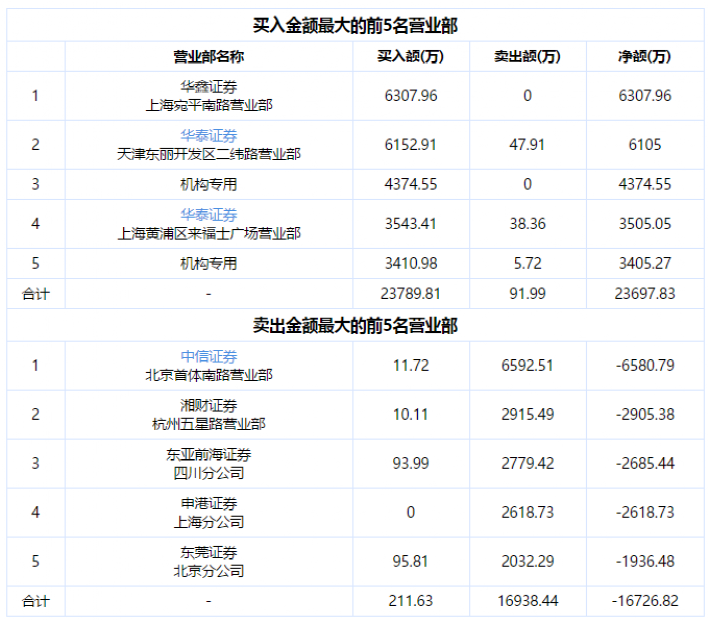Select the 东亚前海证券 四川分公司 entry

(209, 464)
